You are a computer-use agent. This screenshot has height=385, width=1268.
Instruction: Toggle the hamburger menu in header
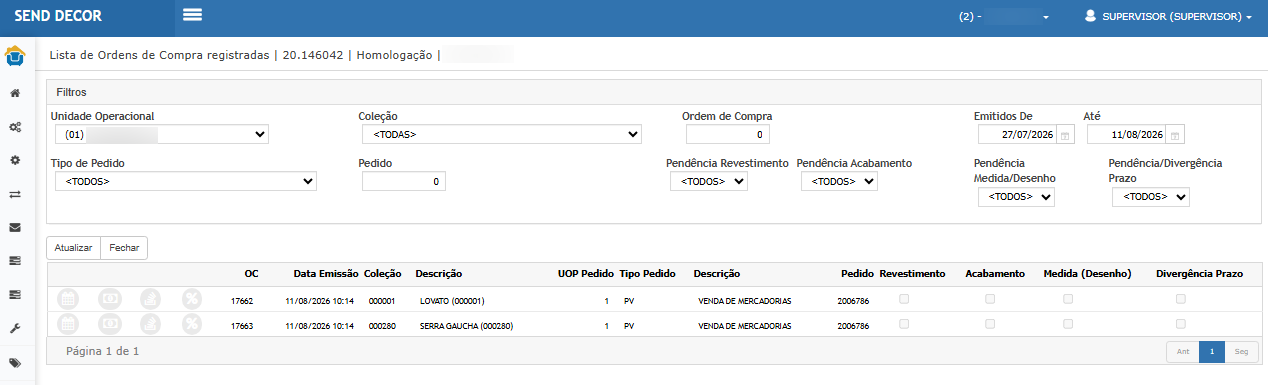(x=193, y=14)
